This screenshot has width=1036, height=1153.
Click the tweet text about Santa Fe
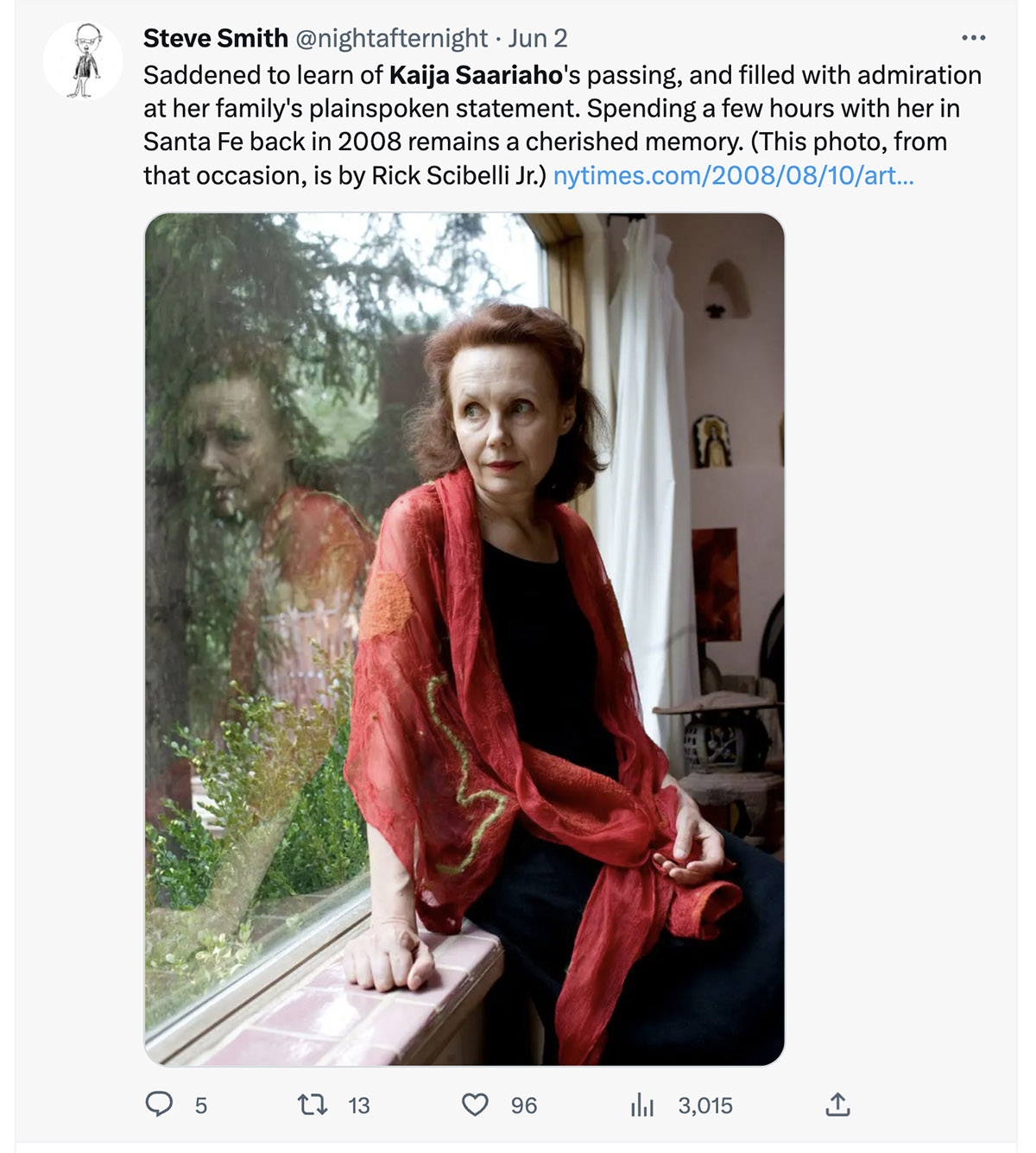coord(562,125)
